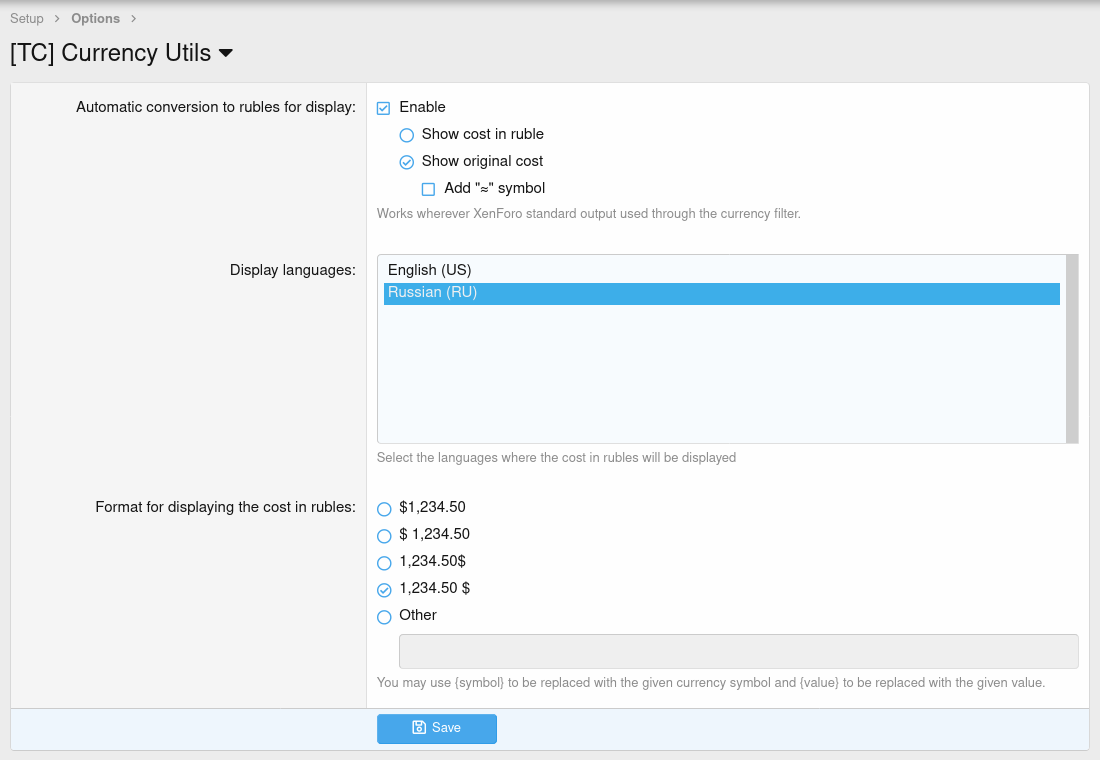Image resolution: width=1100 pixels, height=760 pixels.
Task: Select the 1,234.50 $ format option
Action: pyautogui.click(x=384, y=590)
